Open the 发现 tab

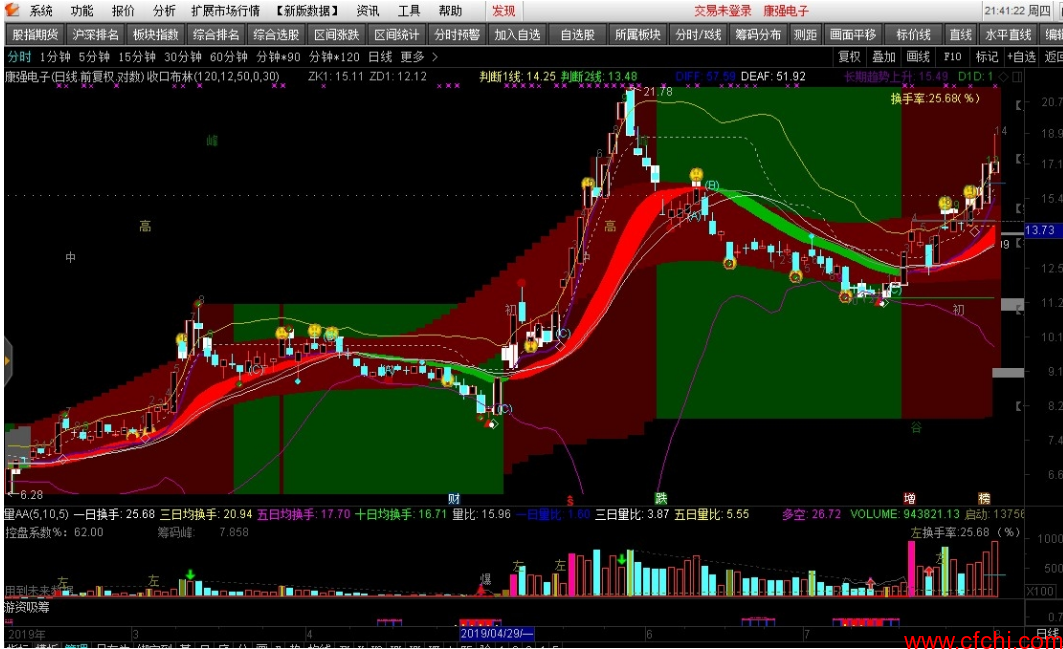coord(504,11)
